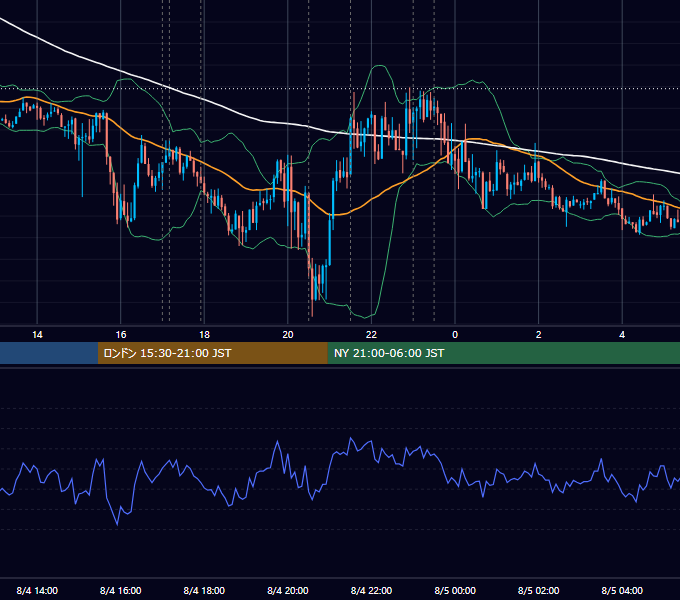Click the 8/4 14:00 date label
This screenshot has width=680, height=600.
click(x=37, y=590)
